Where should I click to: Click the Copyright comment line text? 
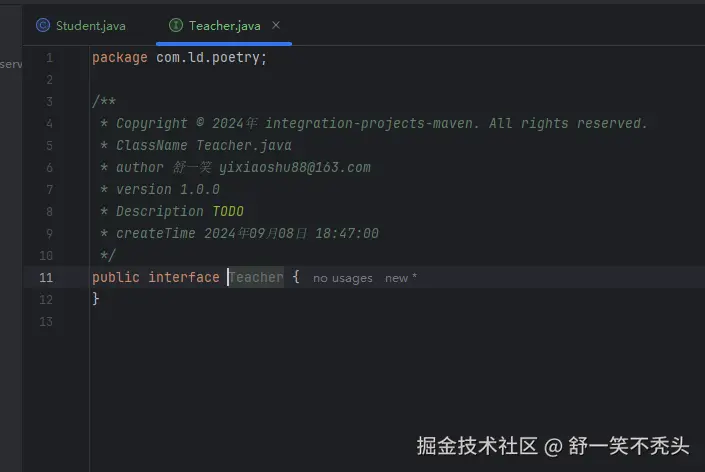pyautogui.click(x=382, y=124)
